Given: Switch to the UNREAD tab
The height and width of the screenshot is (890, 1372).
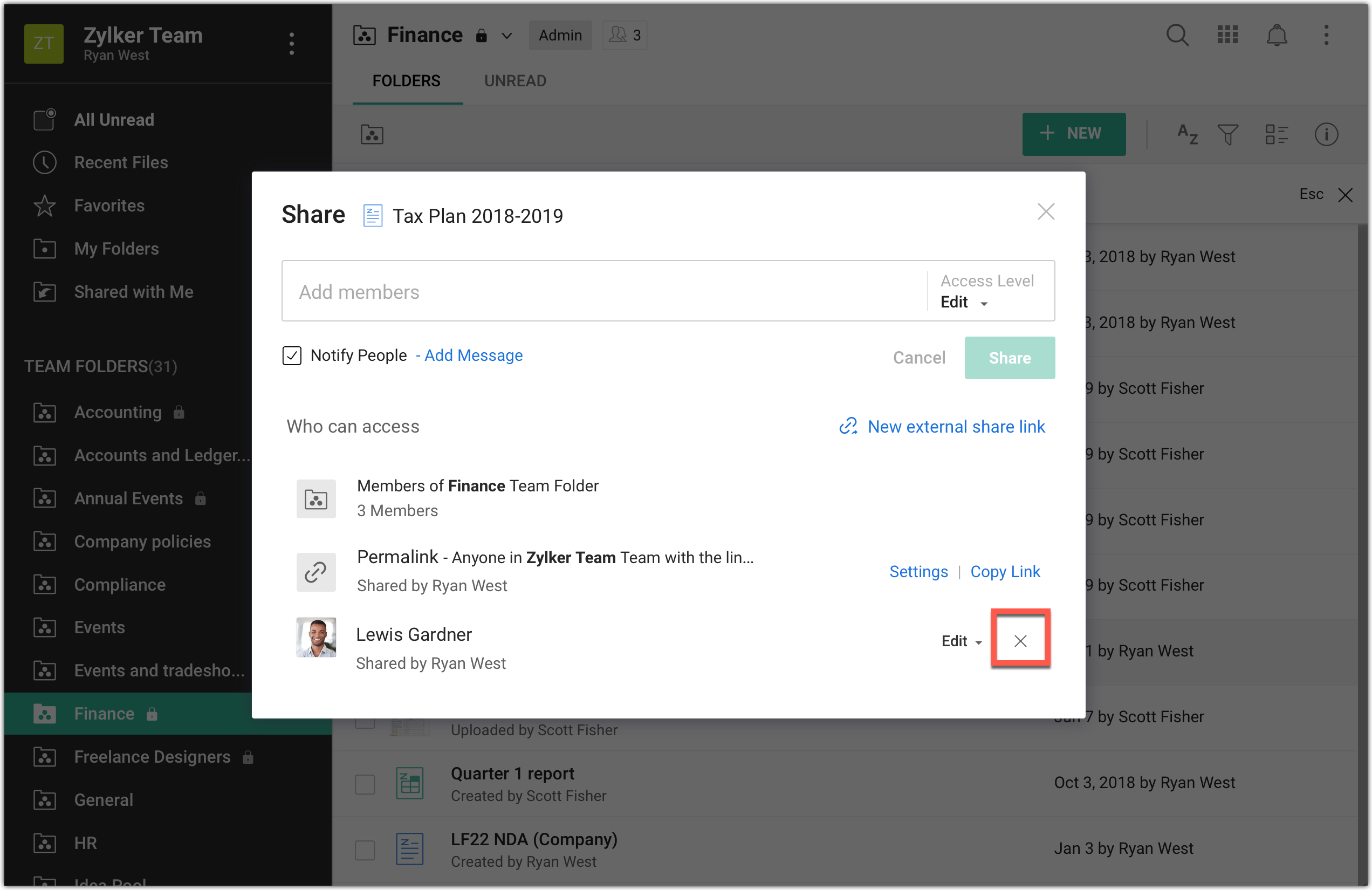Looking at the screenshot, I should (x=515, y=81).
